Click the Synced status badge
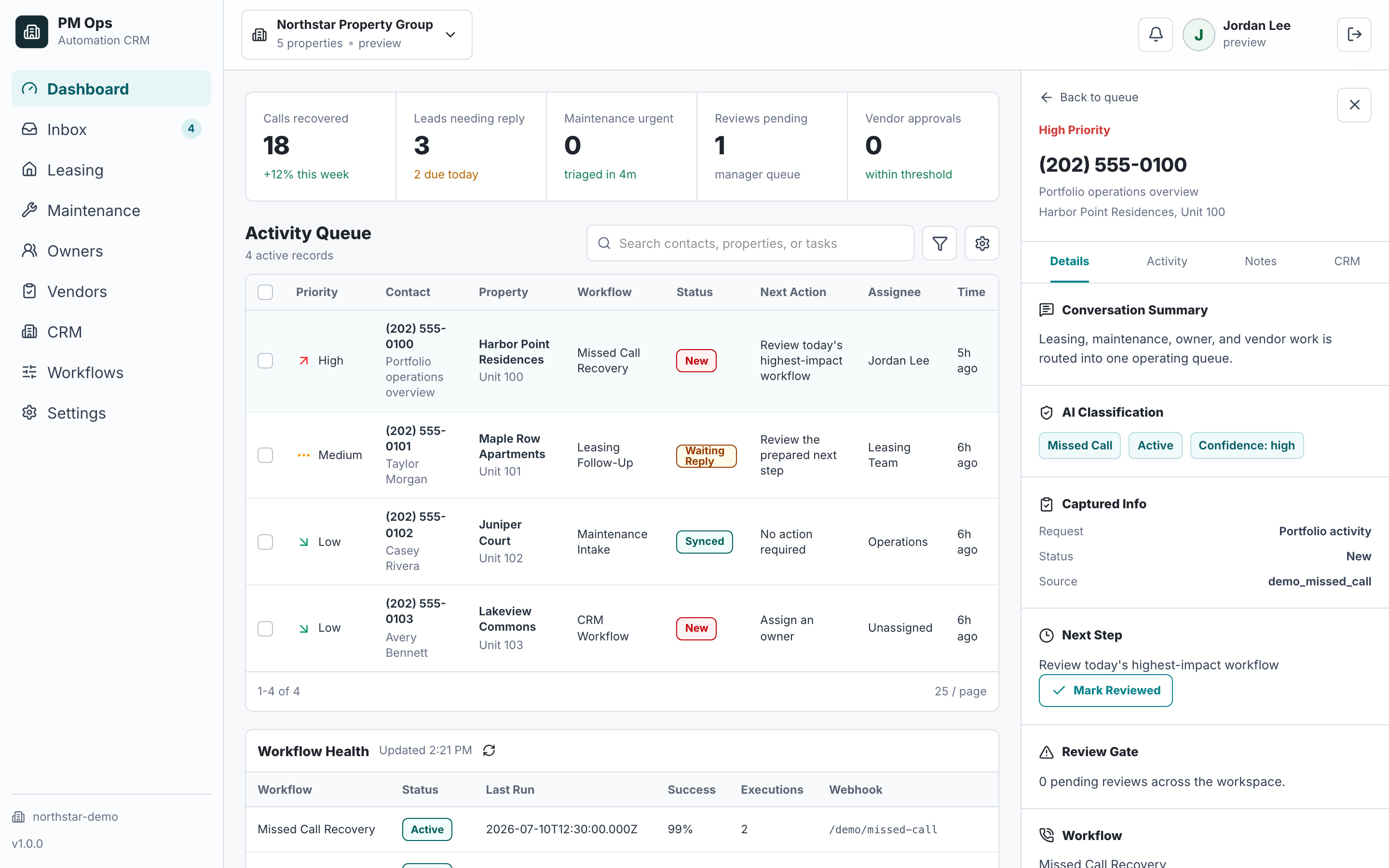The width and height of the screenshot is (1389, 868). [x=704, y=542]
